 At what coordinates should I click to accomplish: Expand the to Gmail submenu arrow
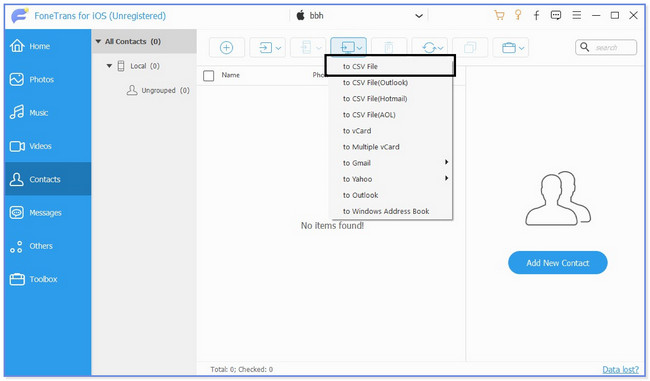446,162
